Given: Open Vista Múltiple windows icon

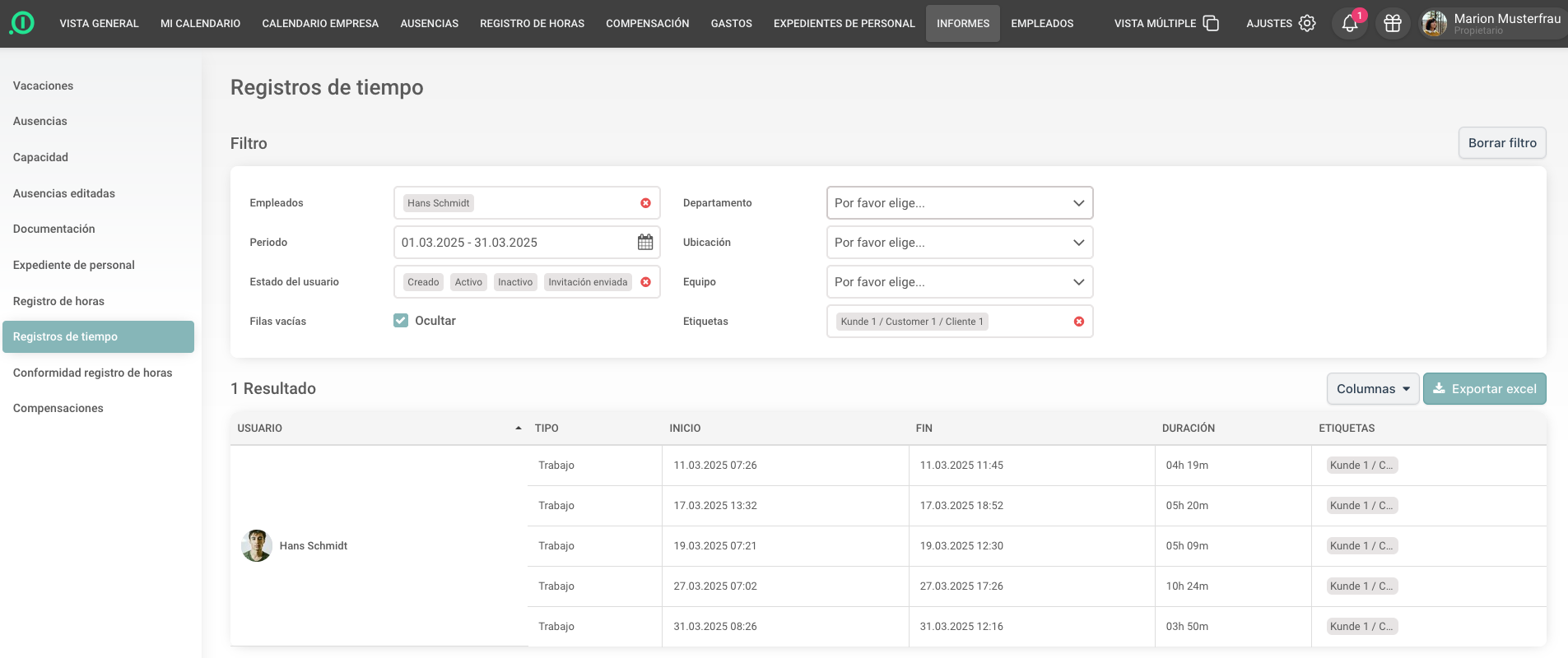Looking at the screenshot, I should (1210, 24).
